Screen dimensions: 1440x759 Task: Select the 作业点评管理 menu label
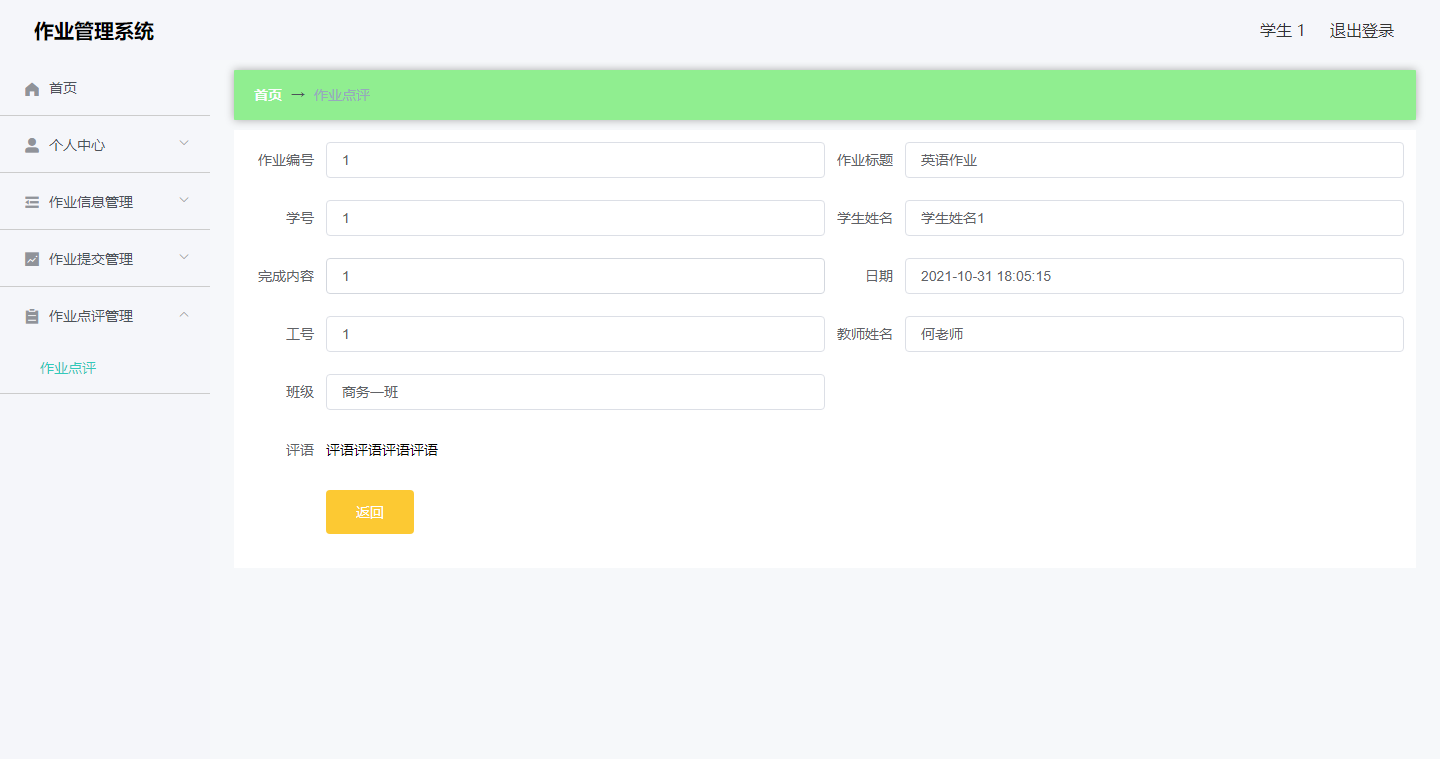(91, 316)
